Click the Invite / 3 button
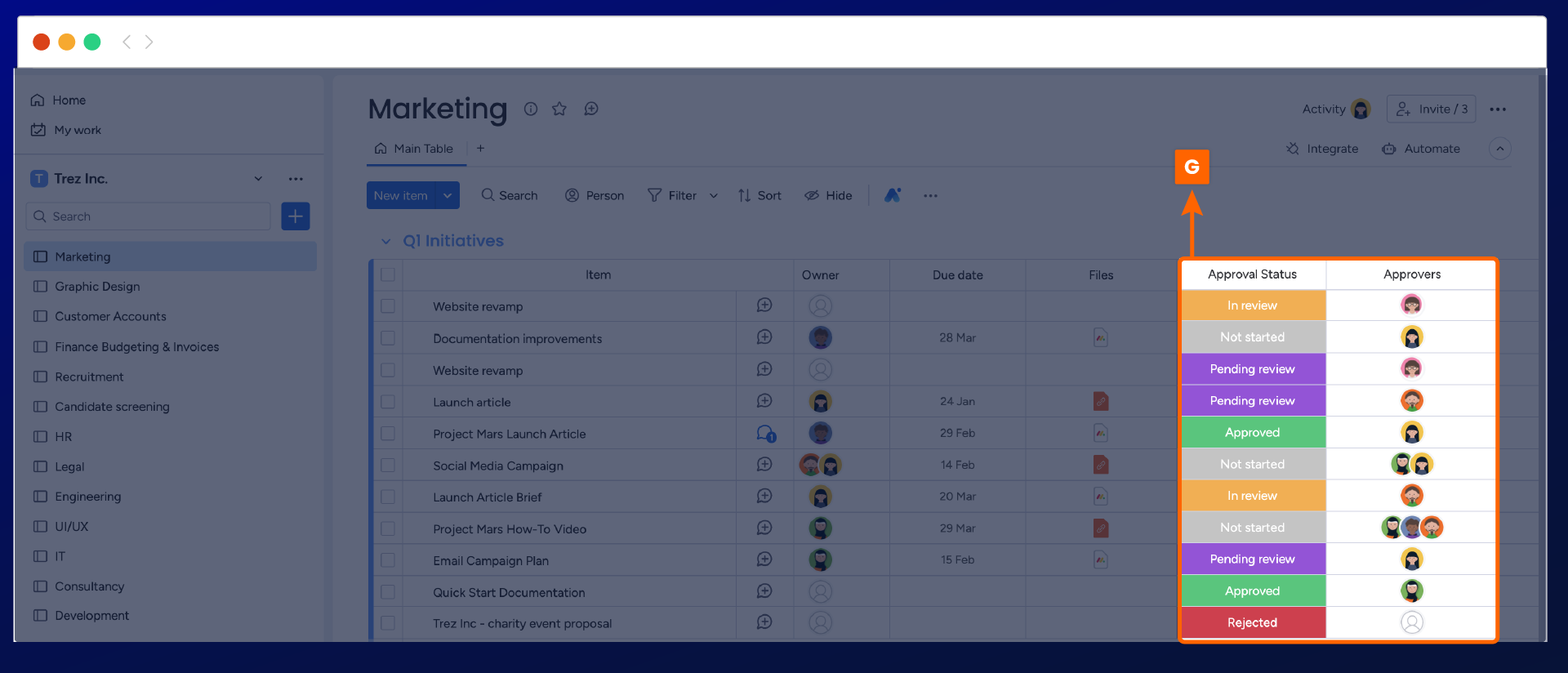This screenshot has height=673, width=1568. coord(1431,109)
